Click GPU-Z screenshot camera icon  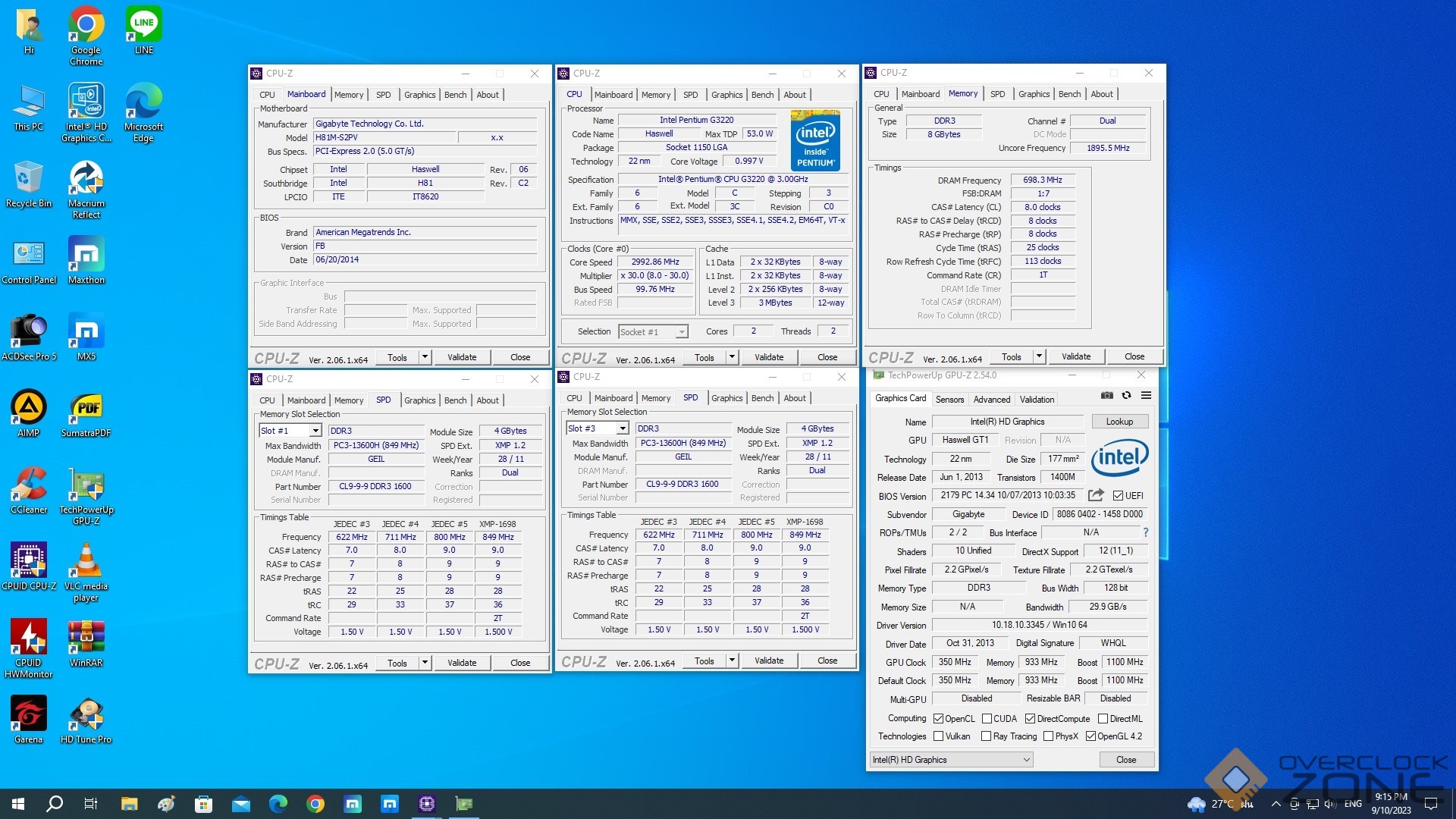point(1107,395)
